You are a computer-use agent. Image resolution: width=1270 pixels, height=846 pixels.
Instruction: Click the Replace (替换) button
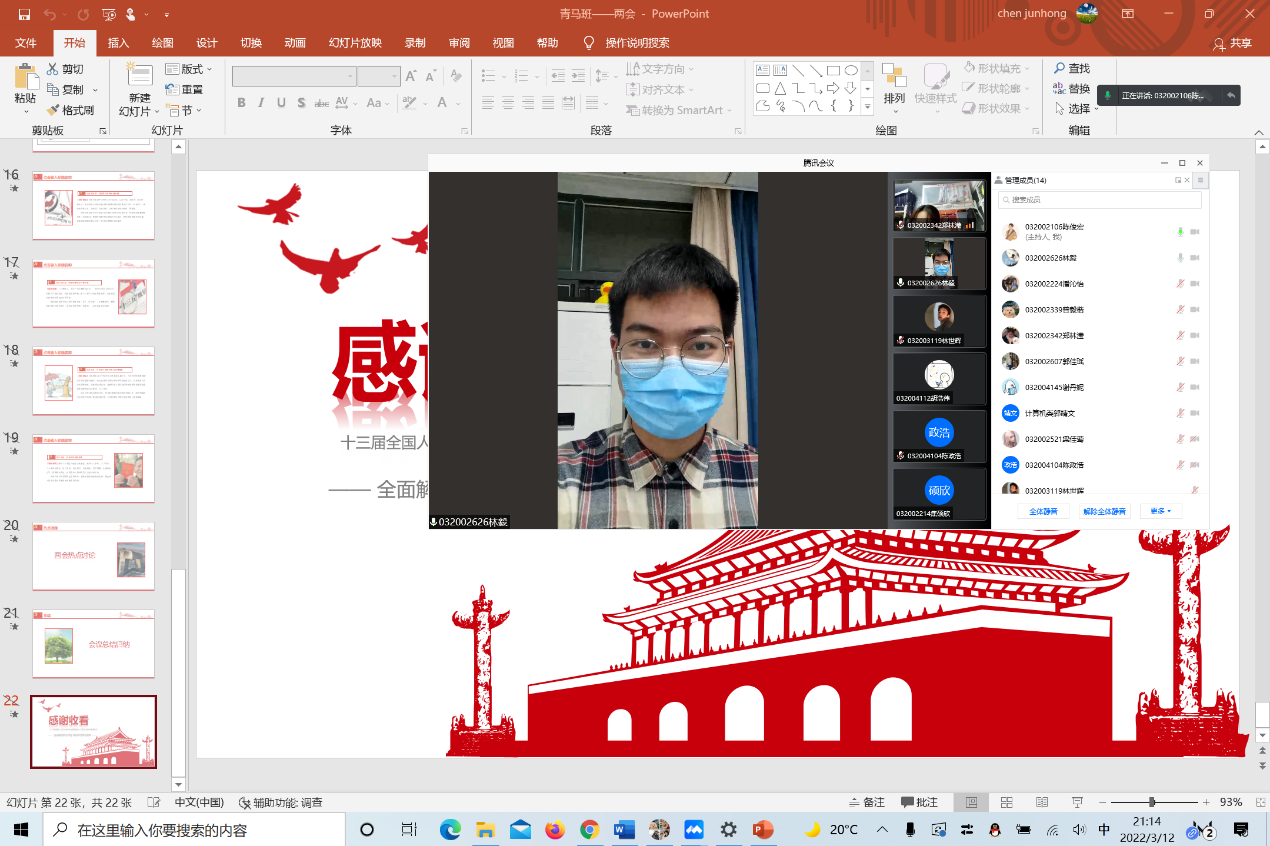click(1072, 88)
